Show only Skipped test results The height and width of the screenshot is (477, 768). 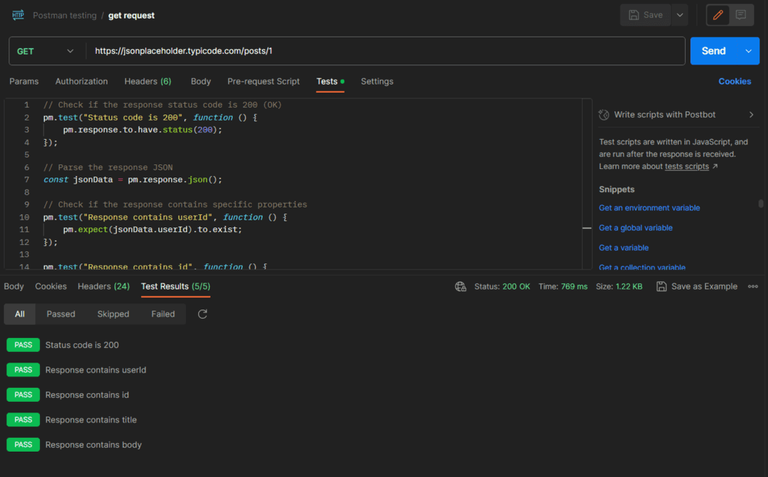point(113,314)
